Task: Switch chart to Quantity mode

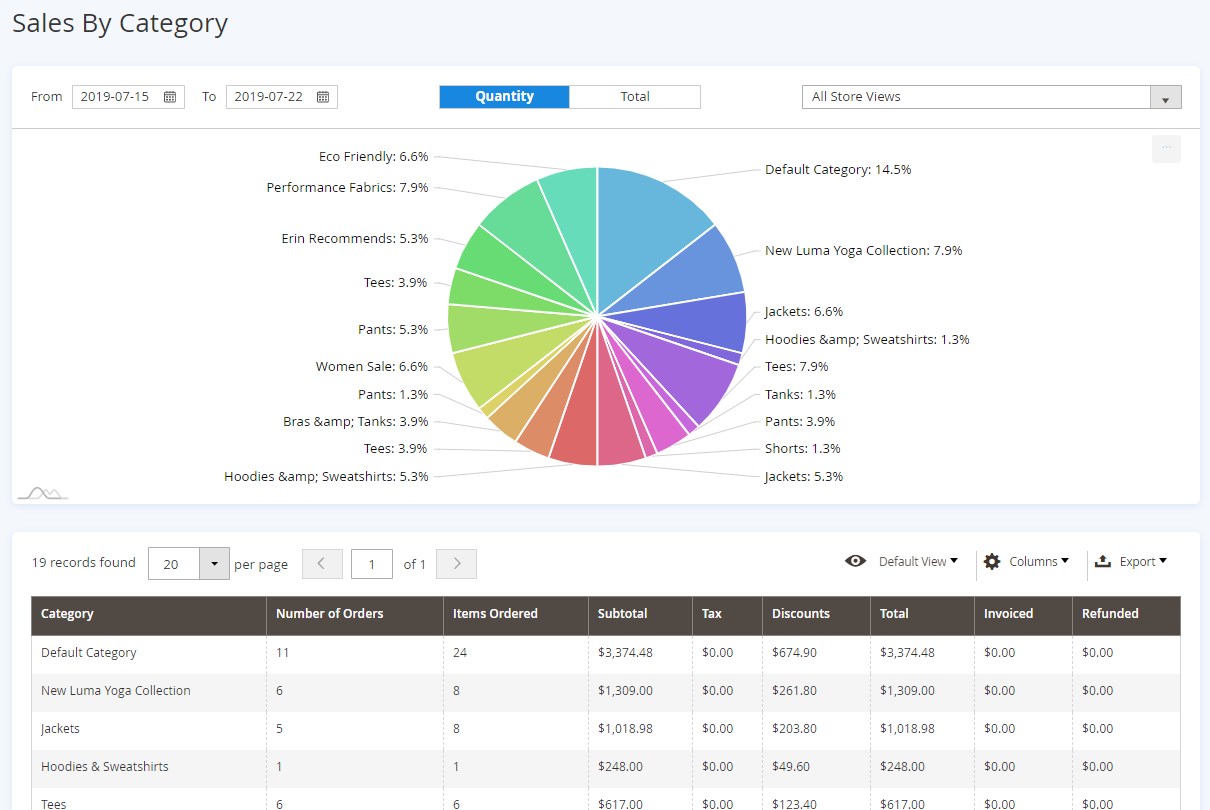Action: pyautogui.click(x=504, y=97)
